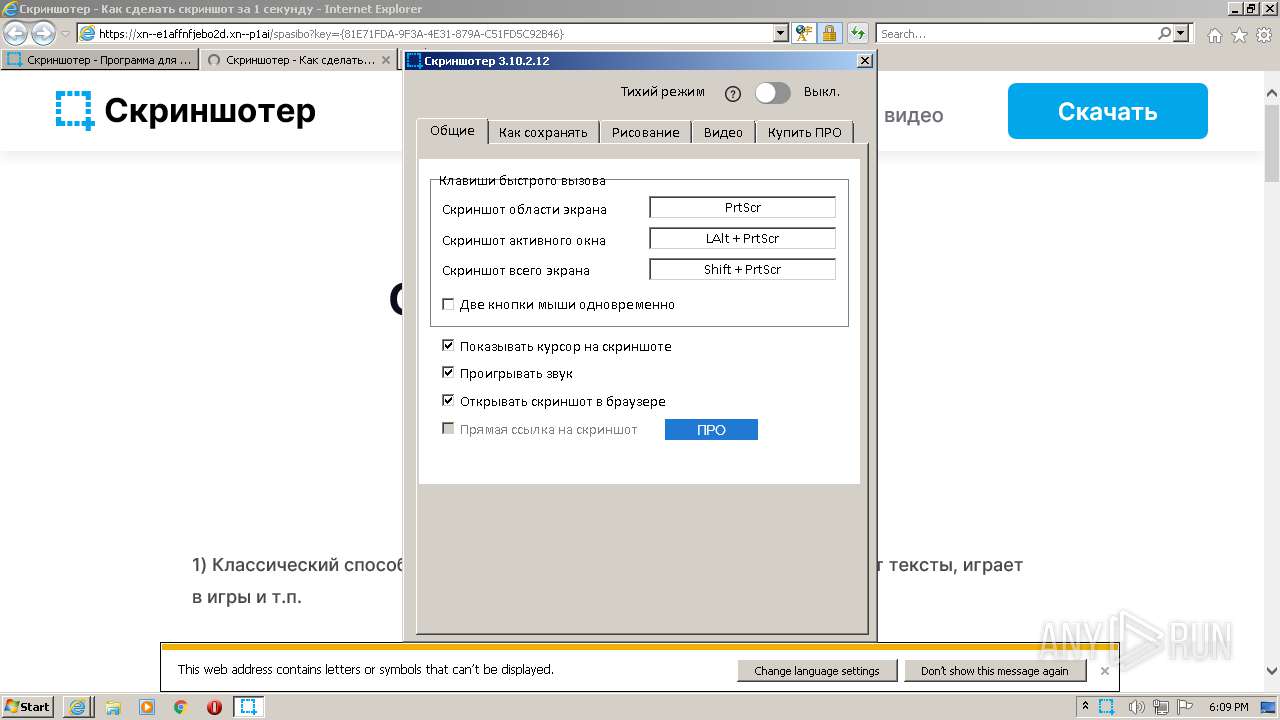Click the volume speaker tray icon
Image resolution: width=1280 pixels, height=720 pixels.
pos(1136,707)
